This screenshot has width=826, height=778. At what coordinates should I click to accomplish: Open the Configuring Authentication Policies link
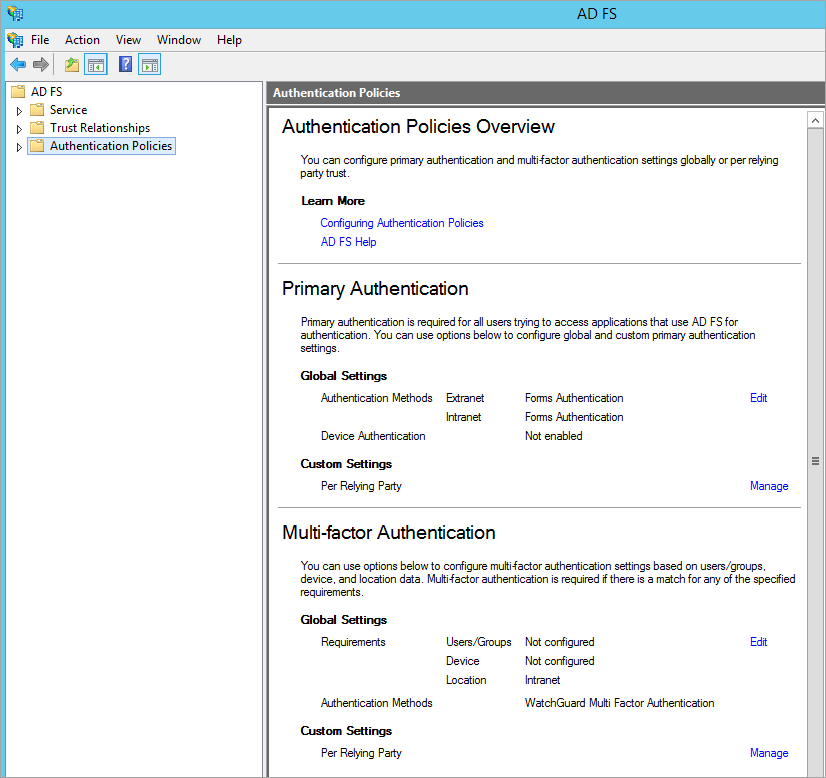pos(401,223)
